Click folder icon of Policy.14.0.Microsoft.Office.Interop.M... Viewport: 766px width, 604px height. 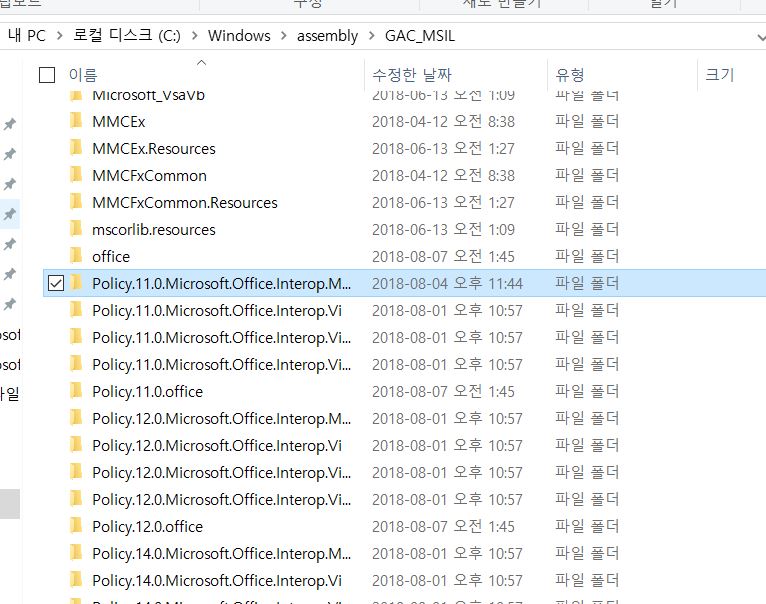click(x=76, y=553)
